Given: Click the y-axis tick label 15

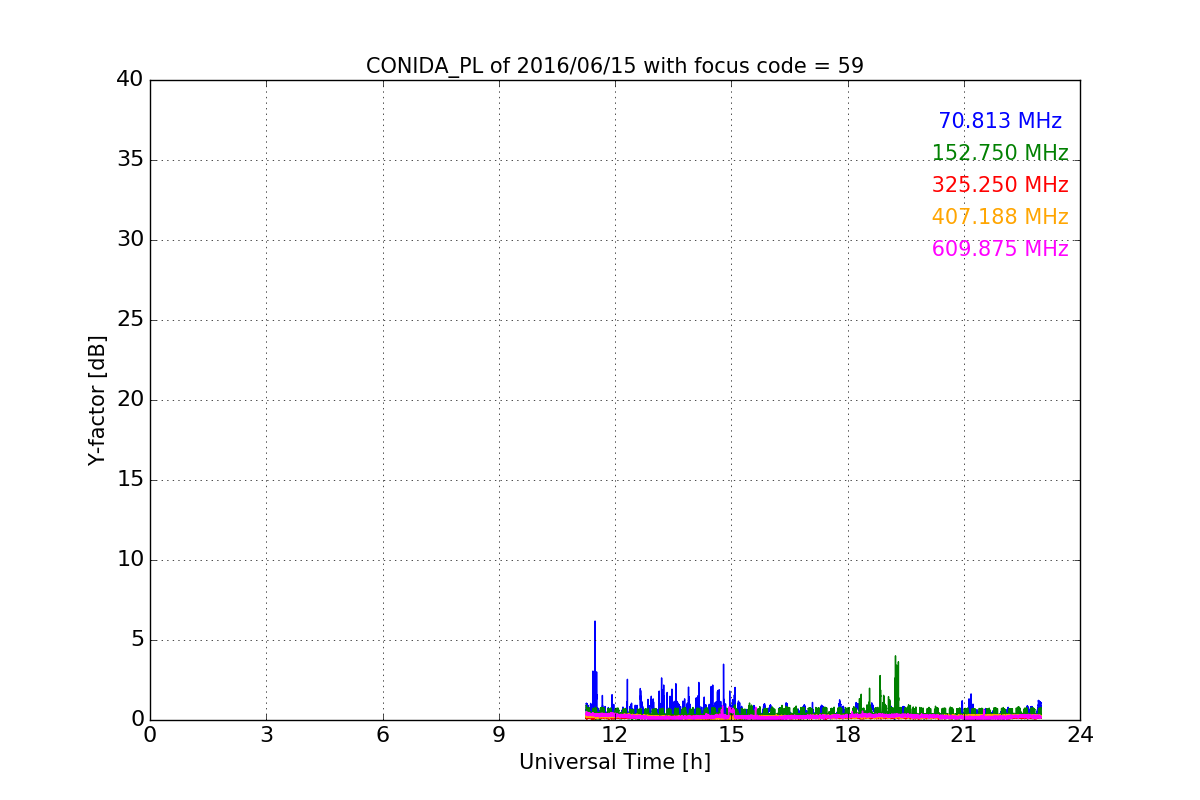Looking at the screenshot, I should (130, 480).
